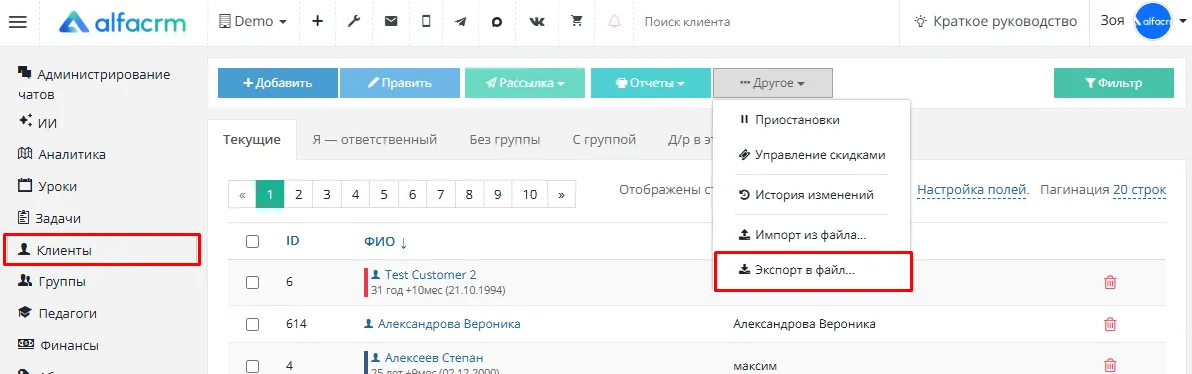
Task: Go to pagination page 5
Action: tap(384, 195)
